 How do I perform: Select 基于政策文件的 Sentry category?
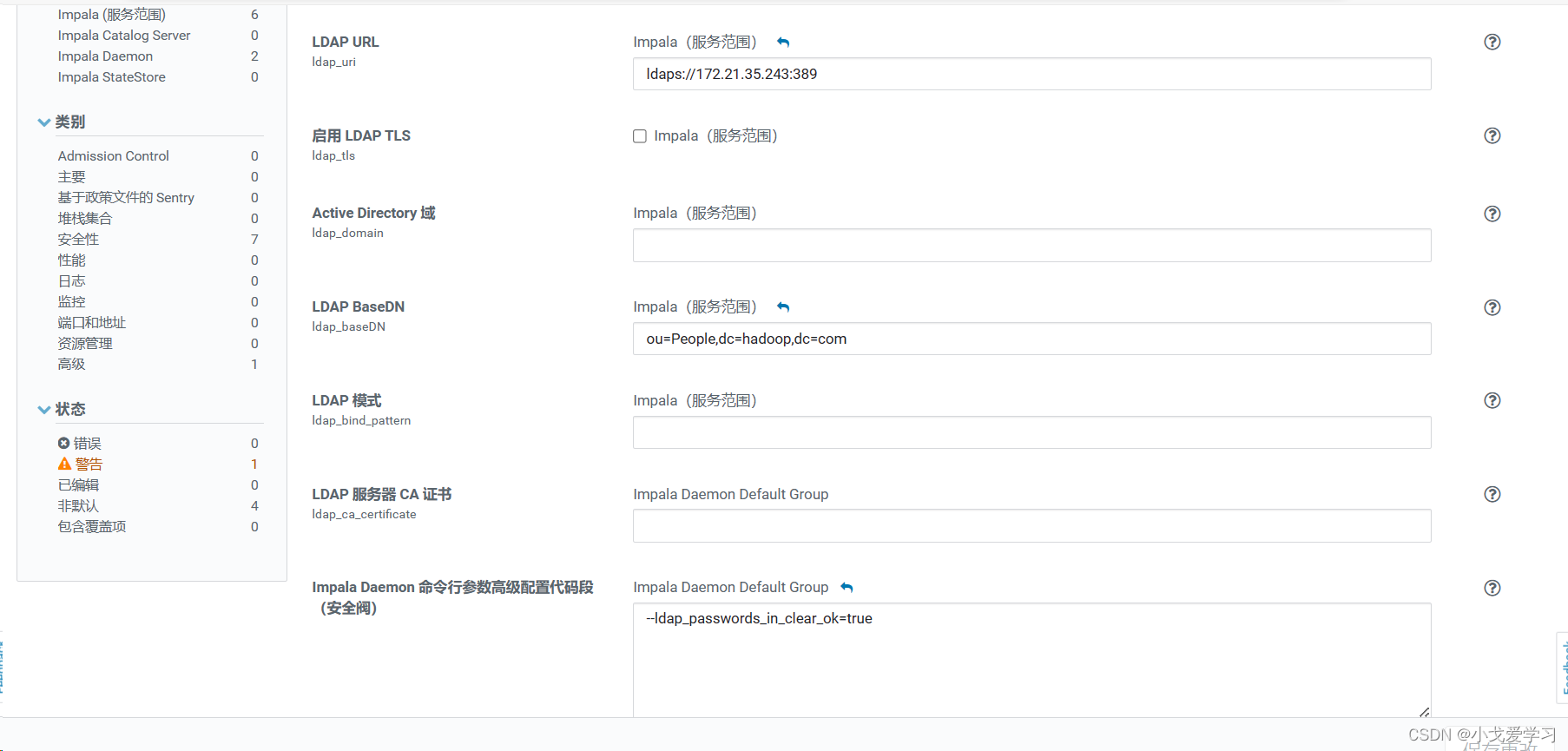(x=126, y=198)
